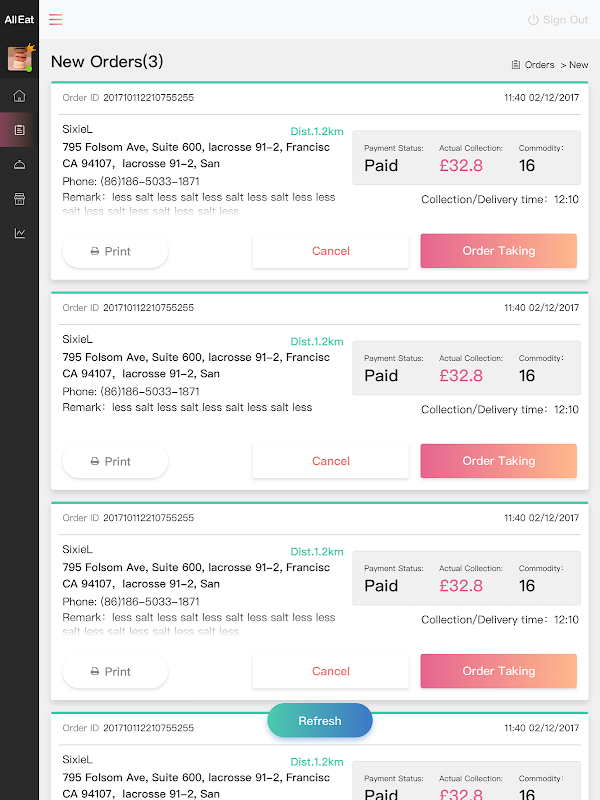Click the restaurant avatar image
Screen dimensions: 600x800
[x=19, y=58]
